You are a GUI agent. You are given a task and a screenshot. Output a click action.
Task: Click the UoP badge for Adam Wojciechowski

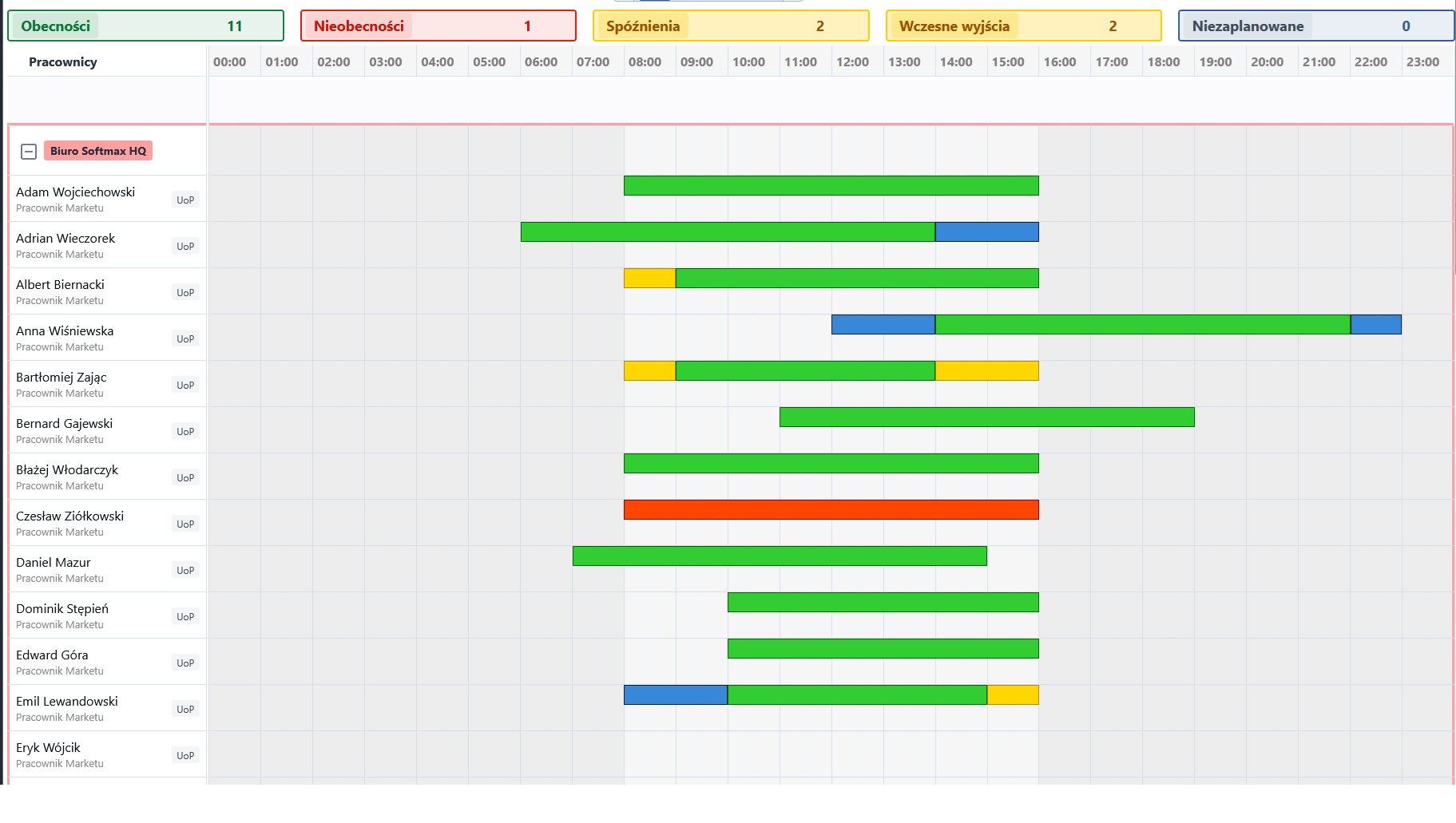(x=185, y=200)
